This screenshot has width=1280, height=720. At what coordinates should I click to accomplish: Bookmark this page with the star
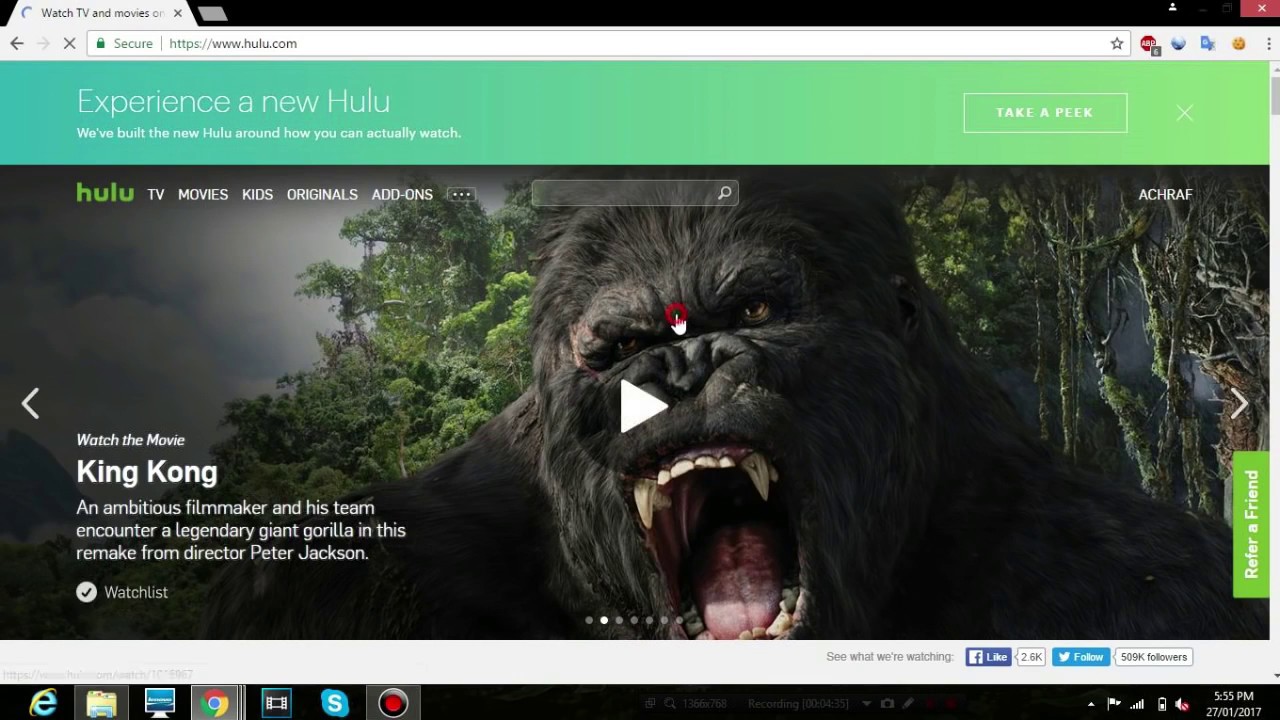pyautogui.click(x=1117, y=43)
